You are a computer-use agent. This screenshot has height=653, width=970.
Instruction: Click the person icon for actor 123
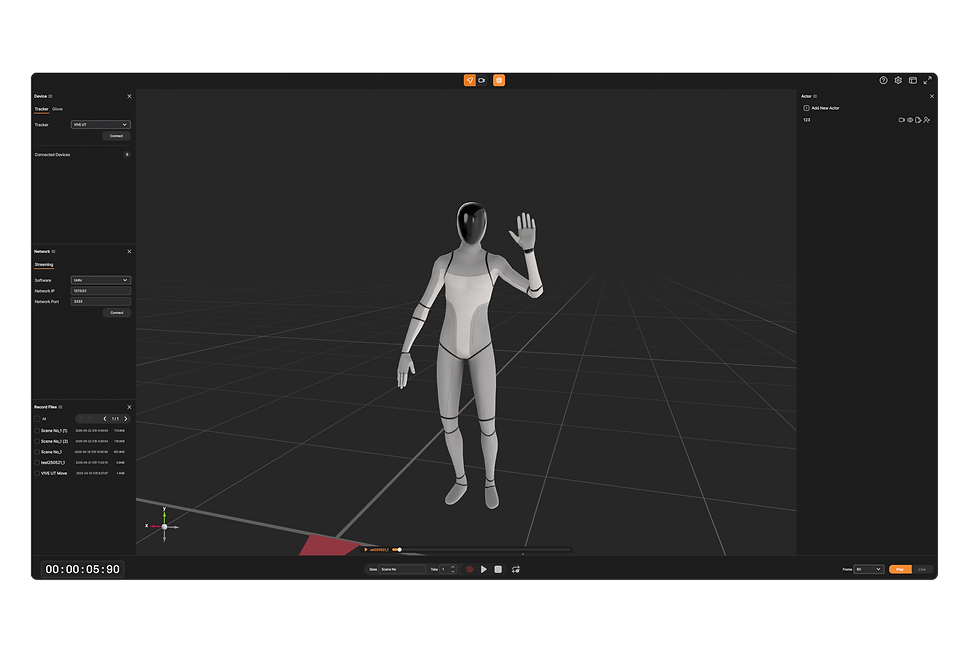tap(927, 120)
